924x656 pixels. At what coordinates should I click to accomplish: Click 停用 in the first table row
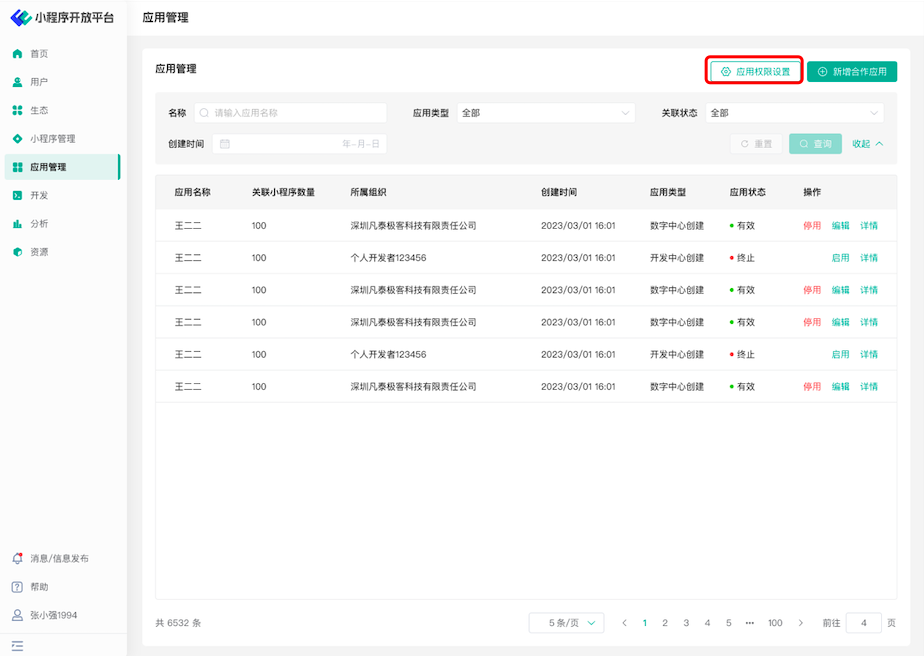(x=811, y=226)
